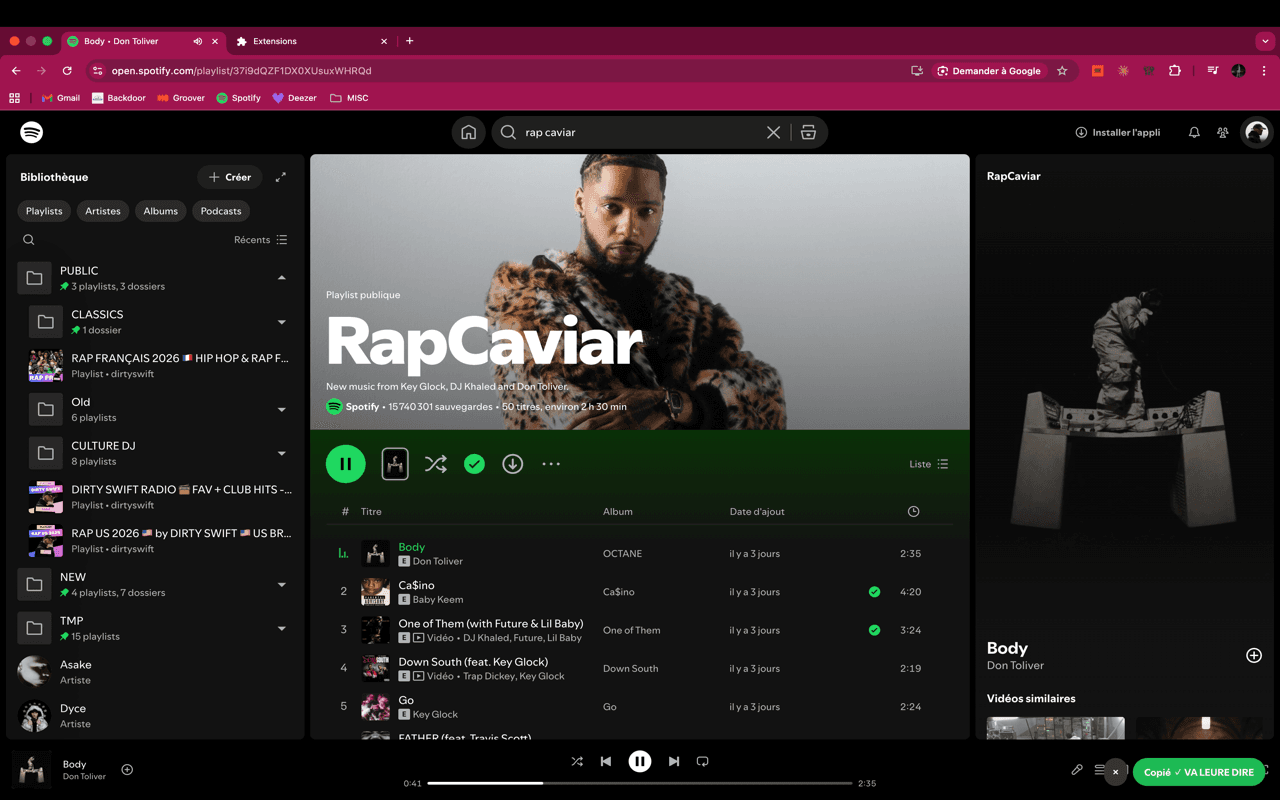Image resolution: width=1280 pixels, height=800 pixels.
Task: Sort by Date d'ajout column header
Action: [x=757, y=511]
